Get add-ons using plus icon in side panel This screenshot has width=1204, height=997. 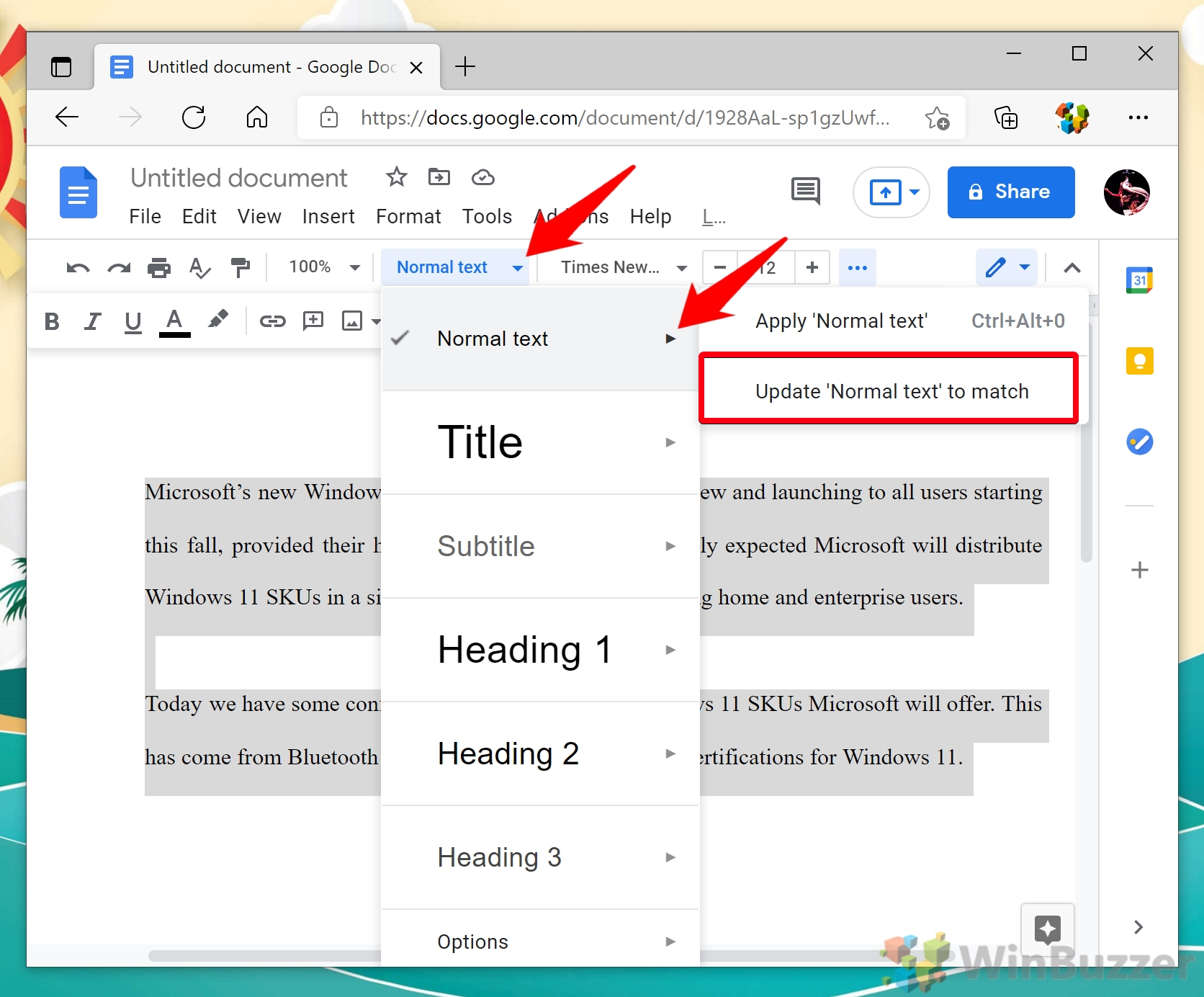tap(1139, 571)
